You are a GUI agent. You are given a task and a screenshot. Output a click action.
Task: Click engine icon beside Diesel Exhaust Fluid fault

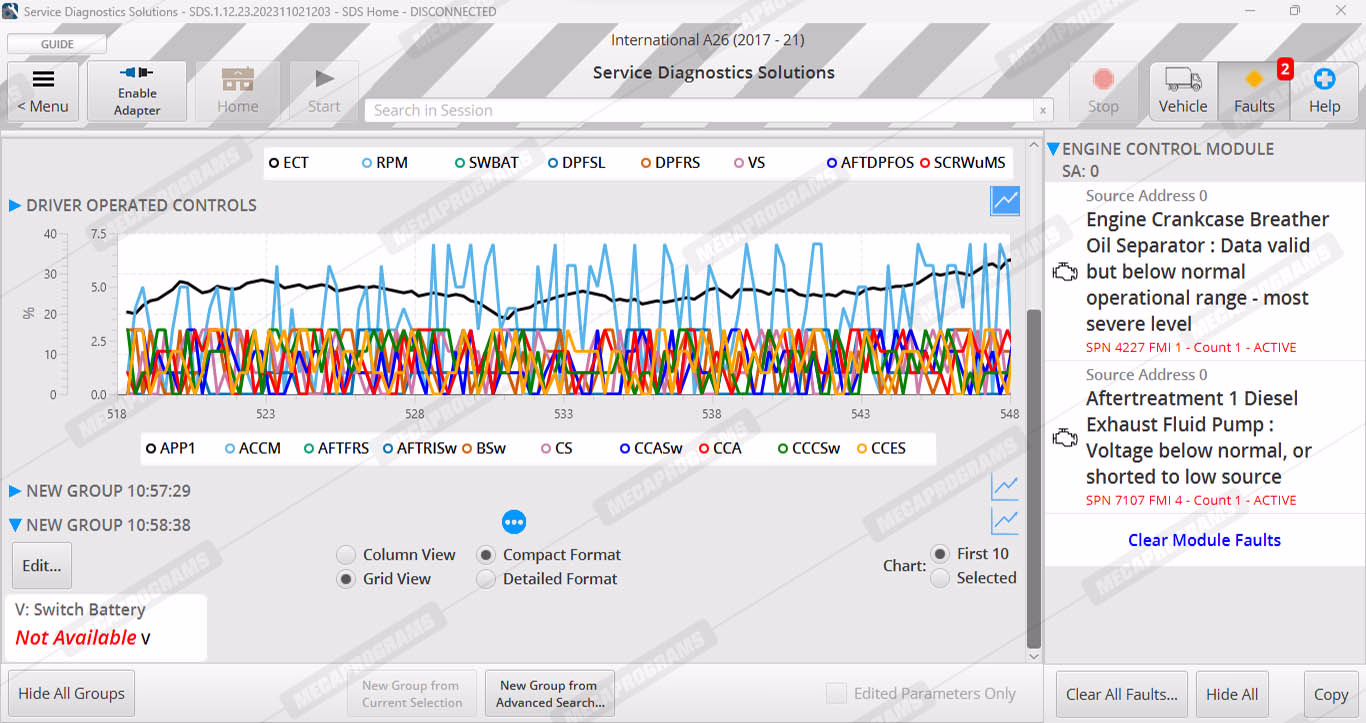1064,438
